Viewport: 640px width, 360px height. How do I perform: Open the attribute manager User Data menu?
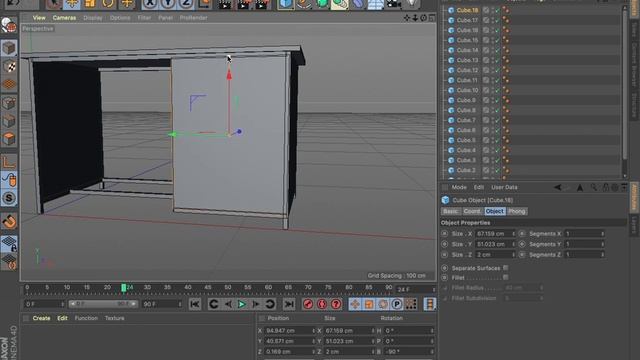504,187
